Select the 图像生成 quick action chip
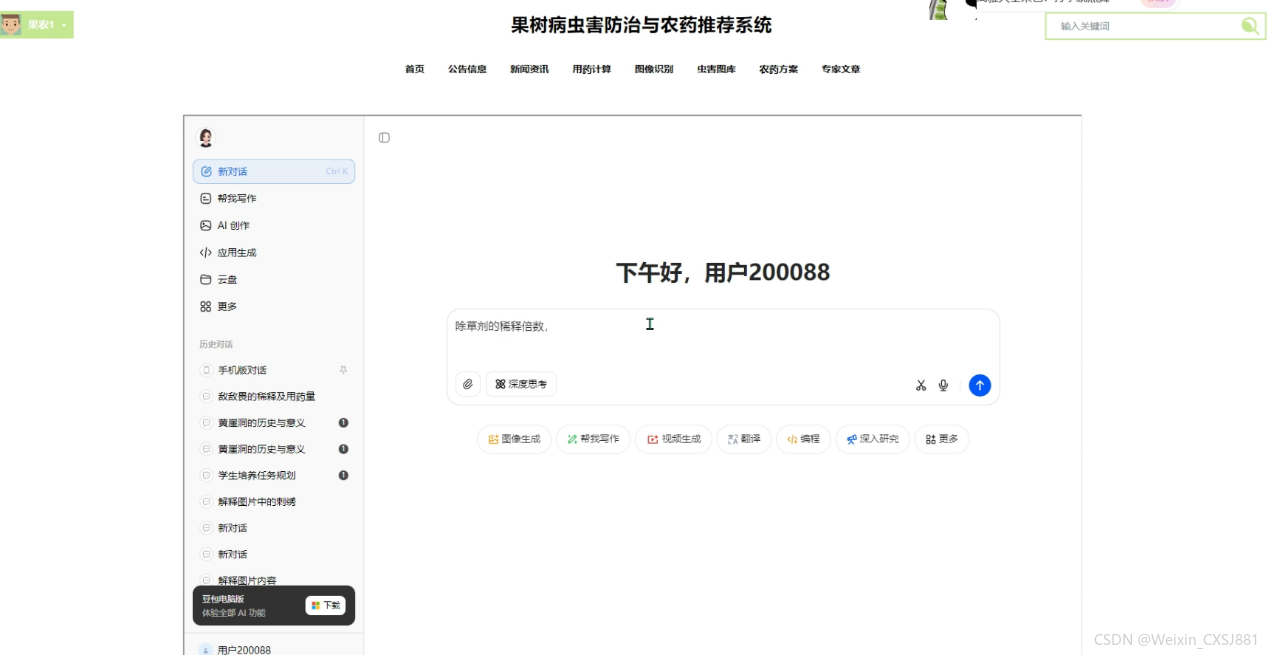This screenshot has width=1269, height=655. tap(514, 439)
